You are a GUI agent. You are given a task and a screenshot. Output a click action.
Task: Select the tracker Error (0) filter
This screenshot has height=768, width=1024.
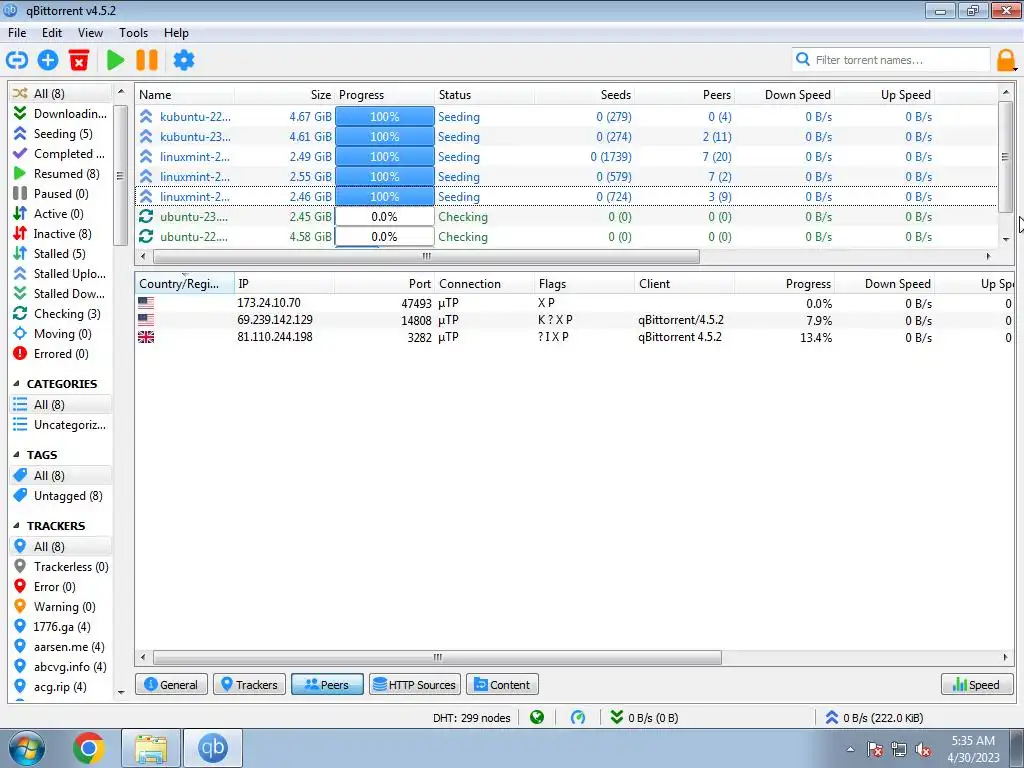point(61,587)
